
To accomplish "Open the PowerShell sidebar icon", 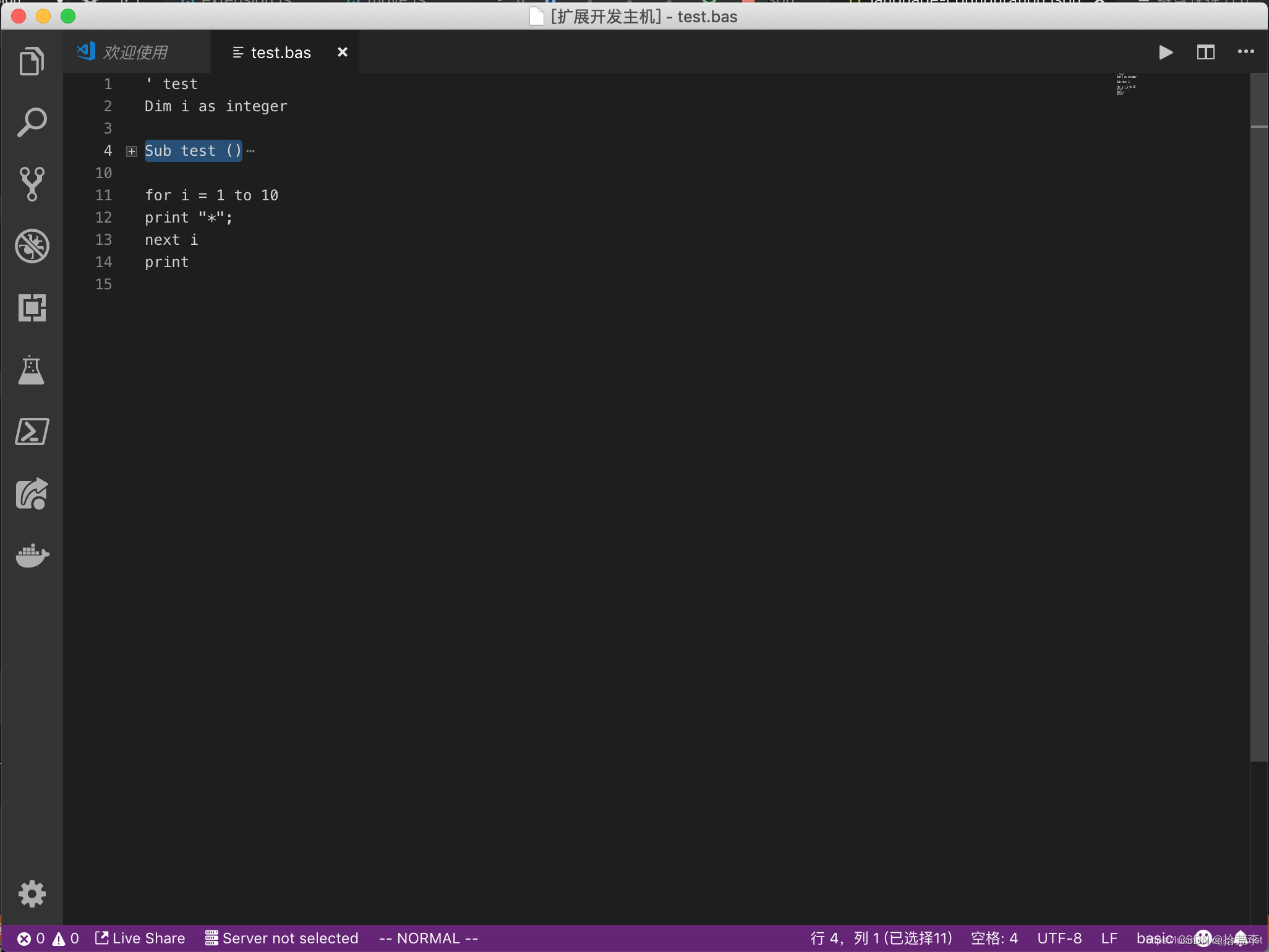I will tap(32, 431).
